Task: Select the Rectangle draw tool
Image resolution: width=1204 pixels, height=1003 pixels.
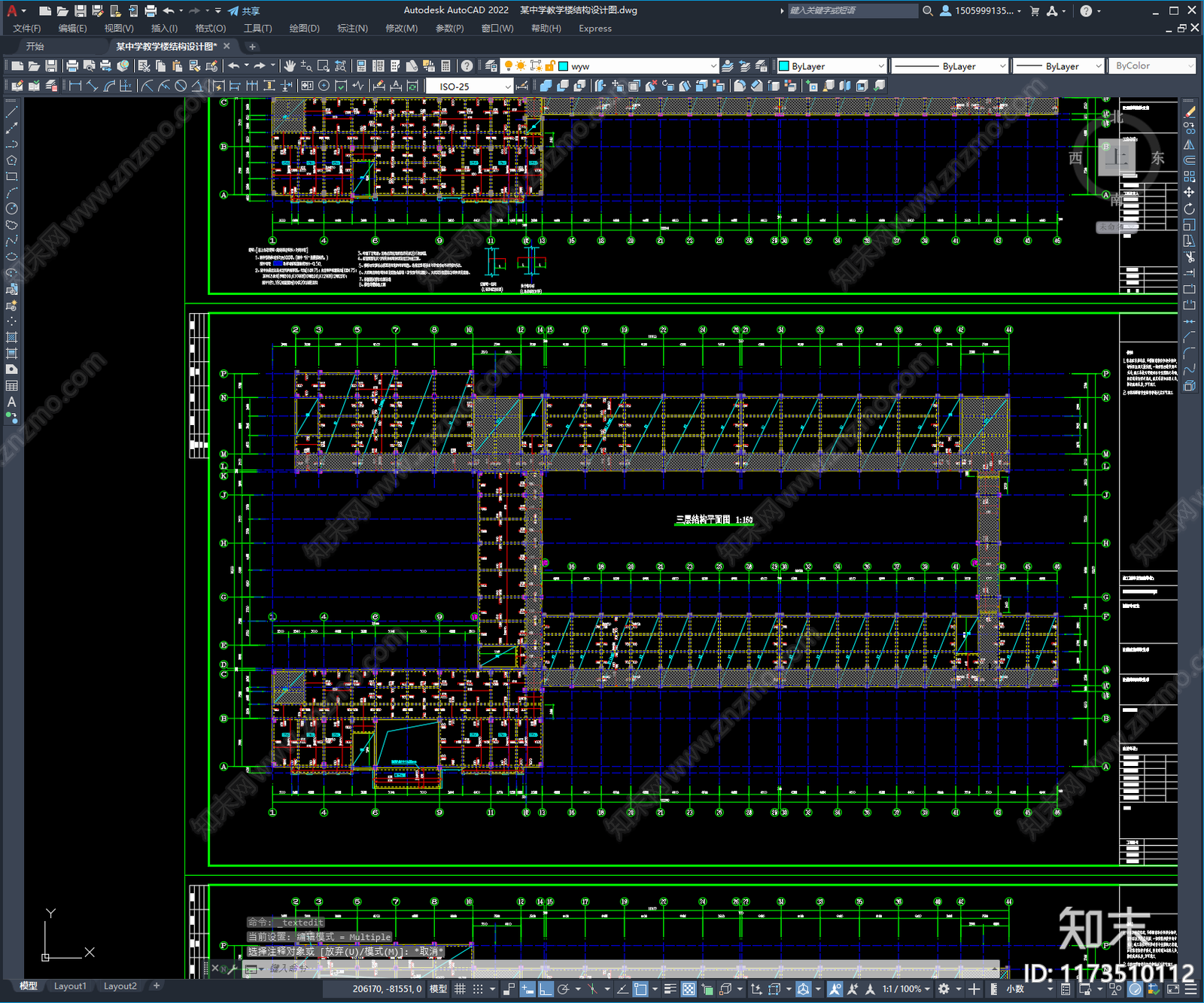Action: click(11, 177)
